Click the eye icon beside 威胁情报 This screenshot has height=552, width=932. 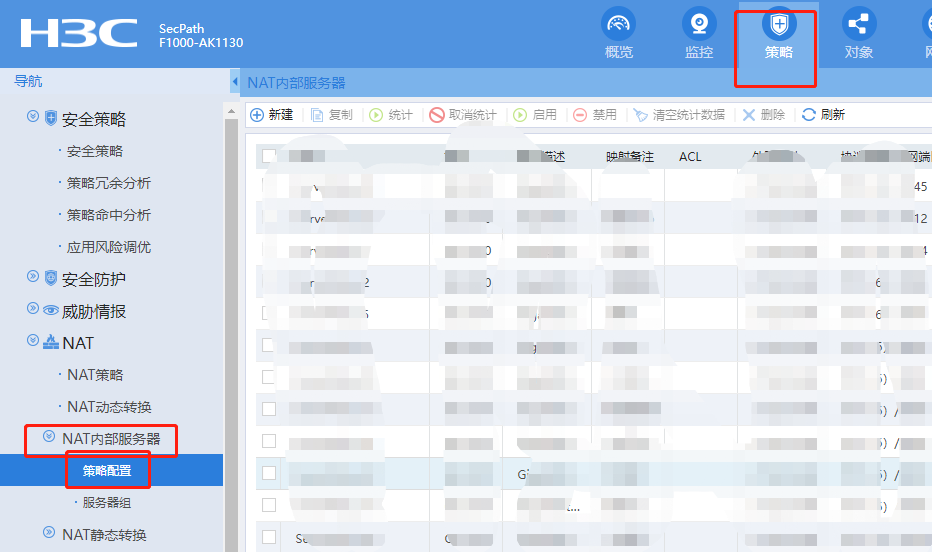point(51,310)
